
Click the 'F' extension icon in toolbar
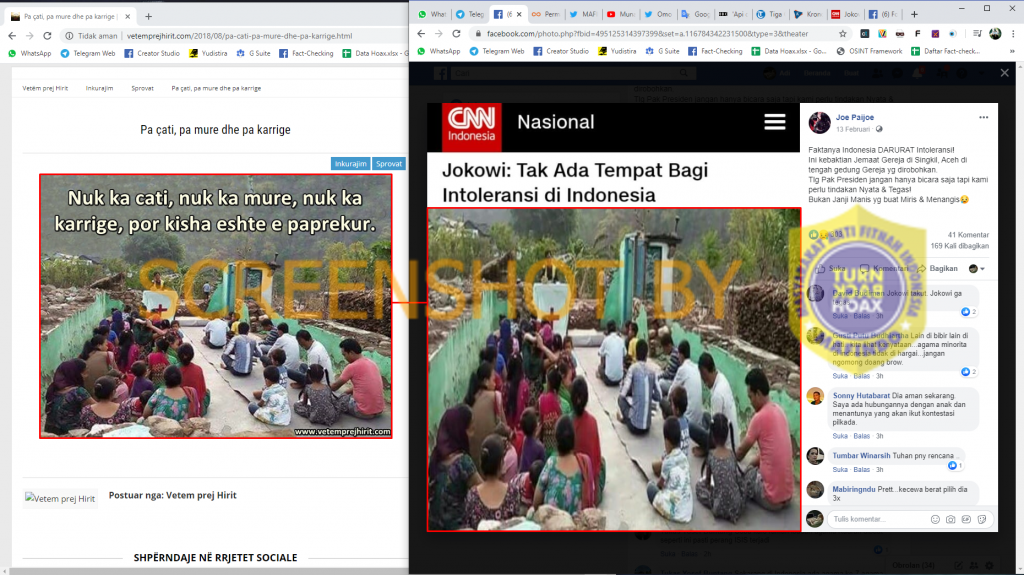(x=918, y=33)
